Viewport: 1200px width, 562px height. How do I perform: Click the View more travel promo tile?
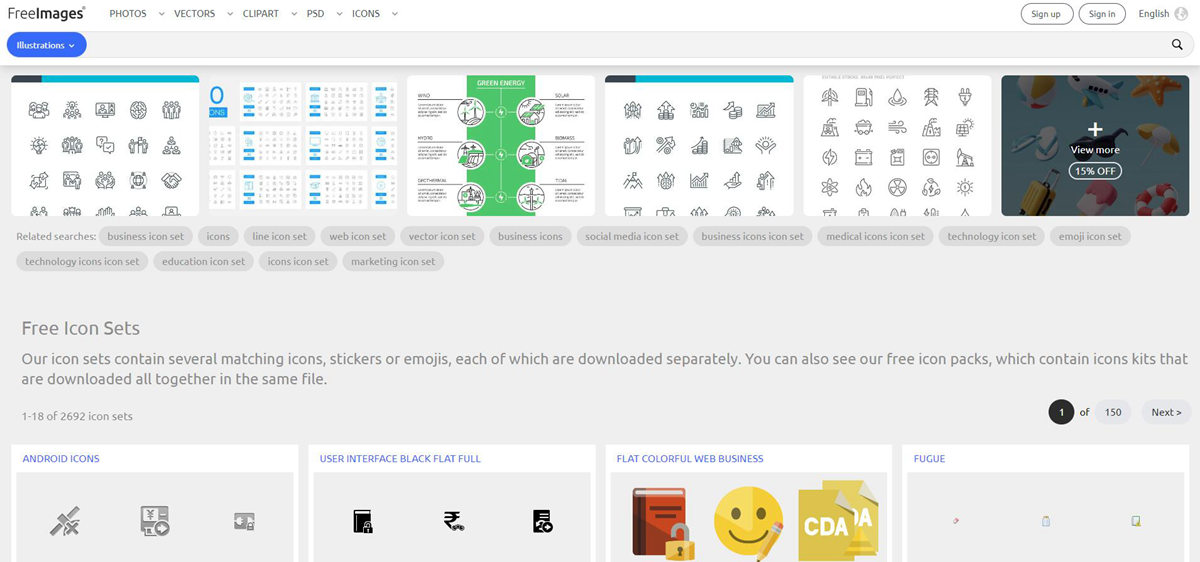1095,146
